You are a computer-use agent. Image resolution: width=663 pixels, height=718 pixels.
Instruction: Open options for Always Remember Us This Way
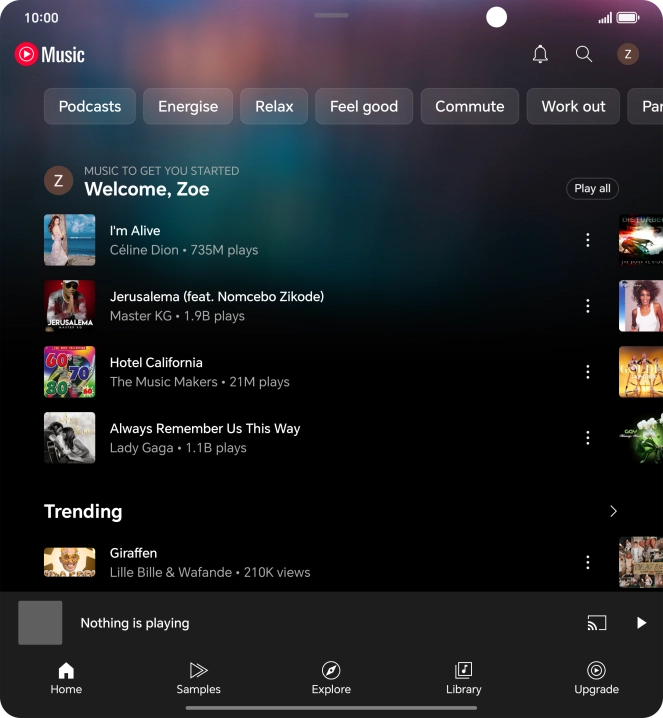588,438
